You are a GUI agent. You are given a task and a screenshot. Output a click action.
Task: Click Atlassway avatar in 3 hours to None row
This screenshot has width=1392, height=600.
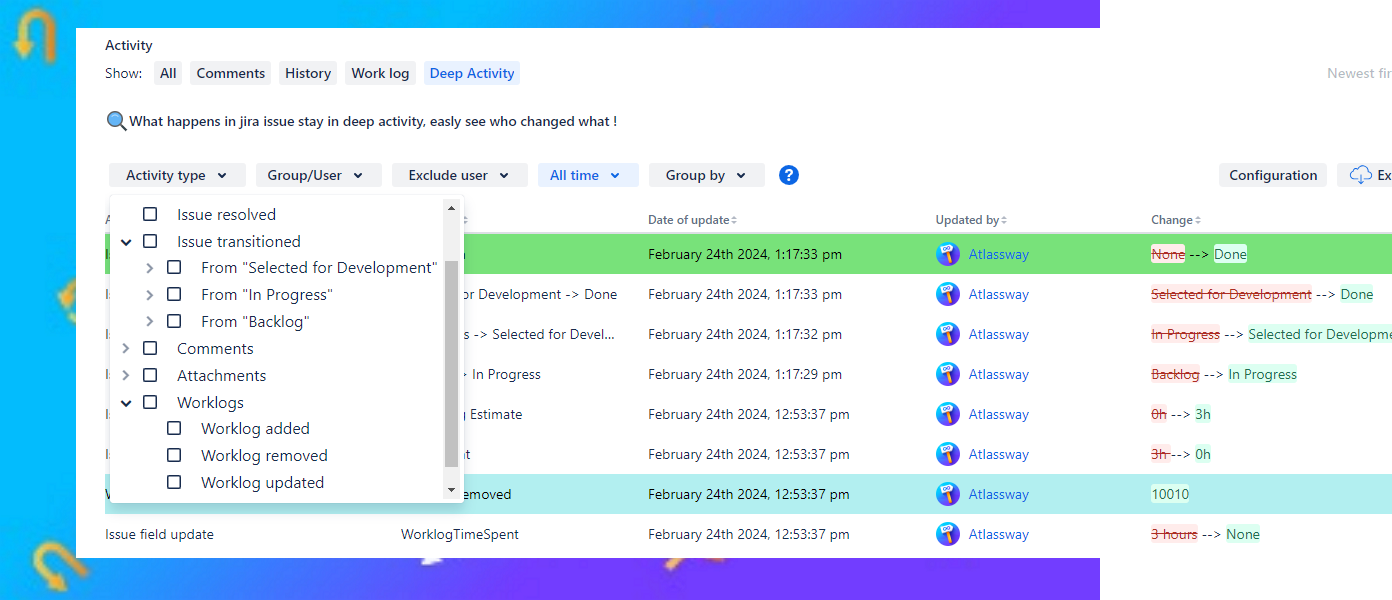(948, 534)
